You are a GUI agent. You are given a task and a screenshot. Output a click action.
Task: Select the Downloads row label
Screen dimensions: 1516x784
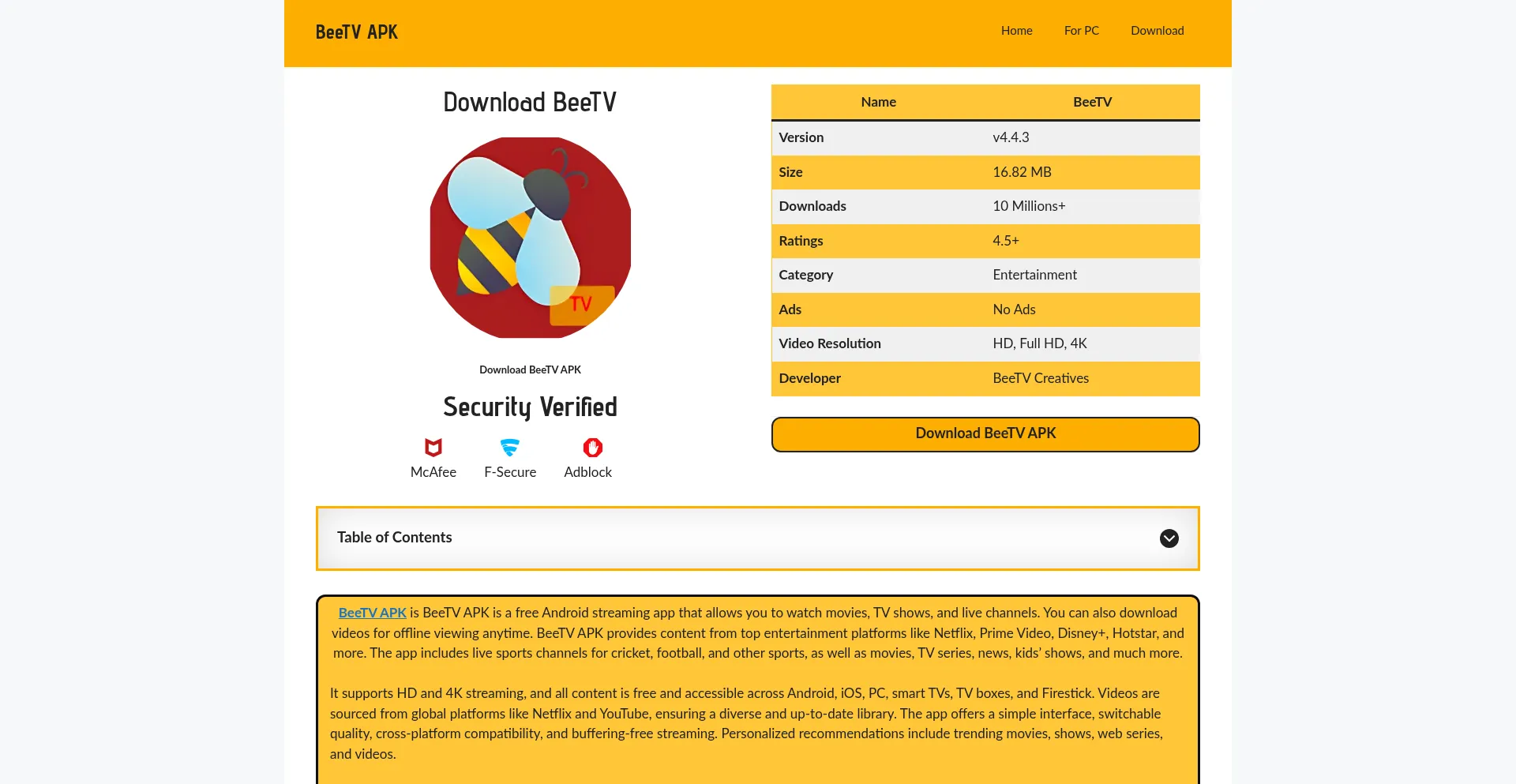(812, 206)
